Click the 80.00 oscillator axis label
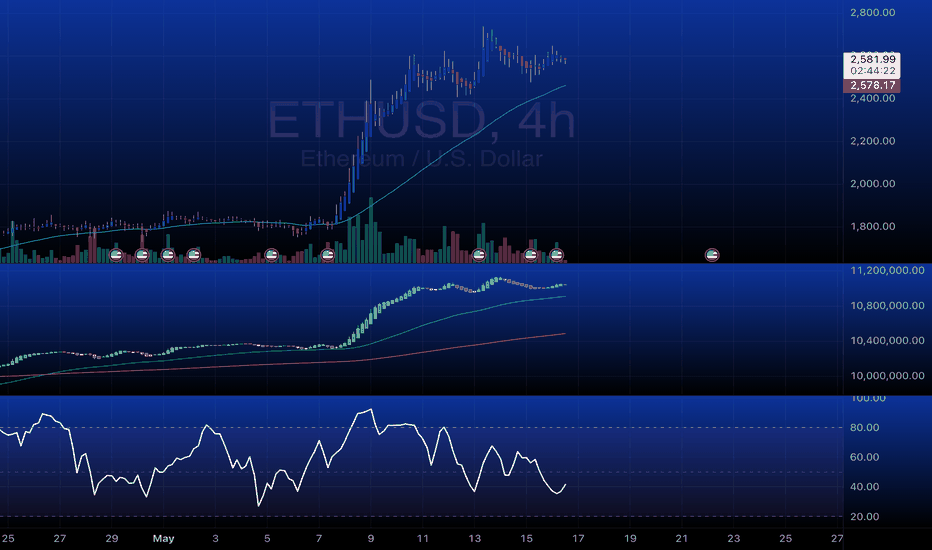Screen dimensions: 932x550 865,428
